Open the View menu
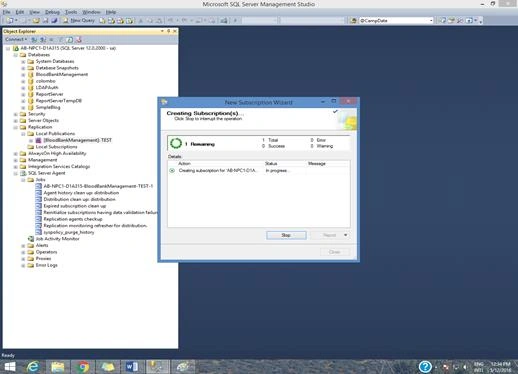The width and height of the screenshot is (518, 374). click(34, 12)
